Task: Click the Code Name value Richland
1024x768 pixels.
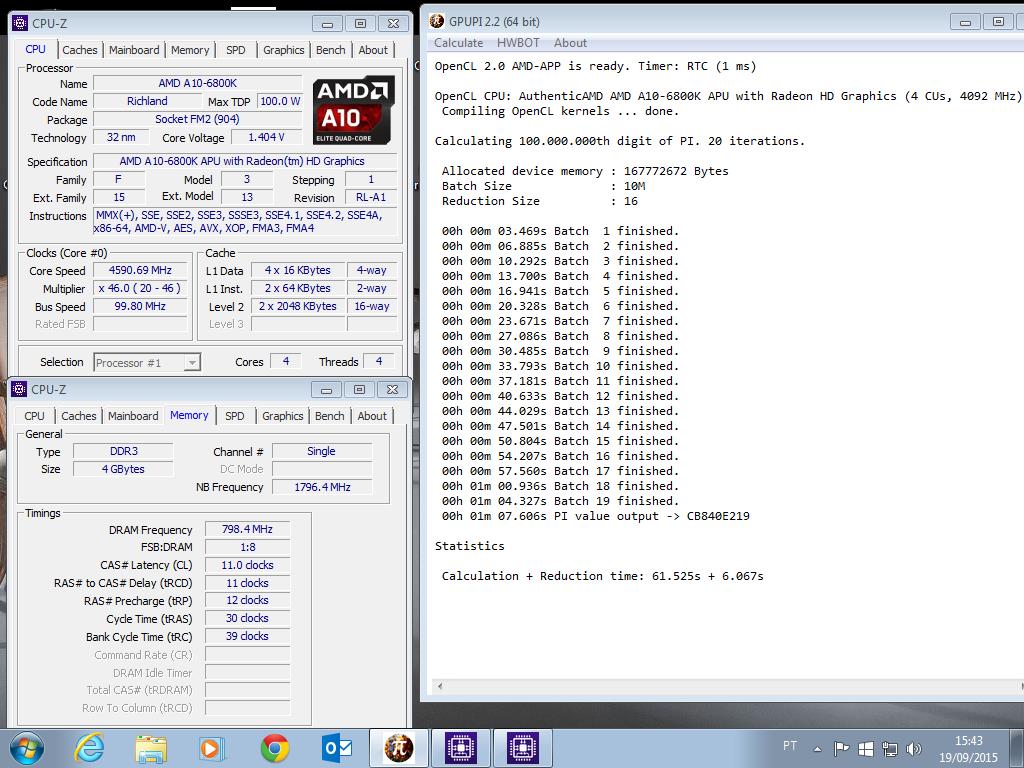Action: [147, 101]
